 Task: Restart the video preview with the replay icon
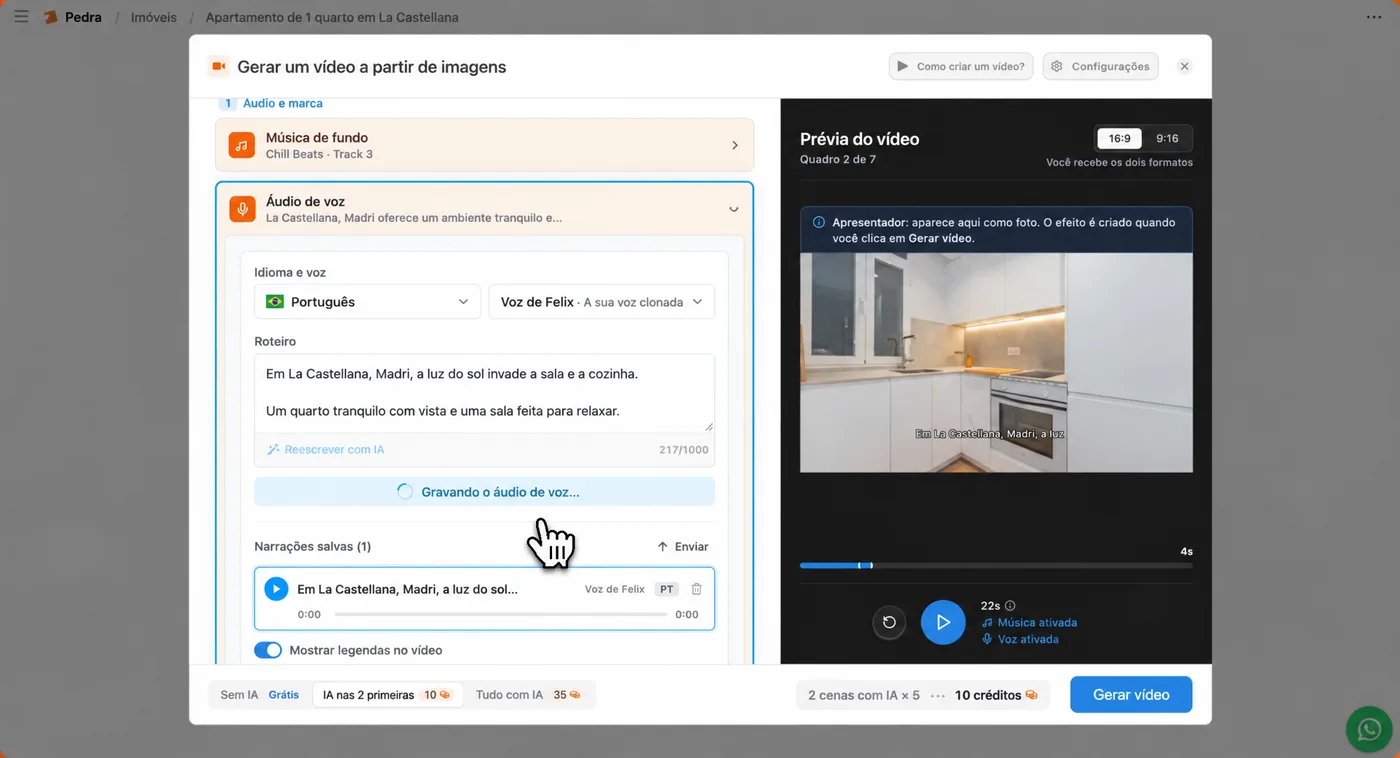889,623
